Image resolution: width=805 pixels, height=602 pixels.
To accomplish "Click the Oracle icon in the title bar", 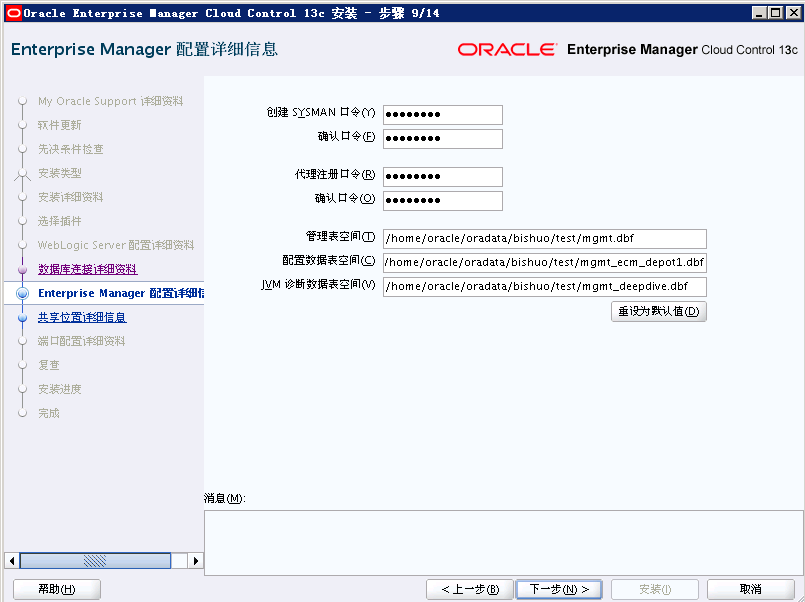I will 14,13.
